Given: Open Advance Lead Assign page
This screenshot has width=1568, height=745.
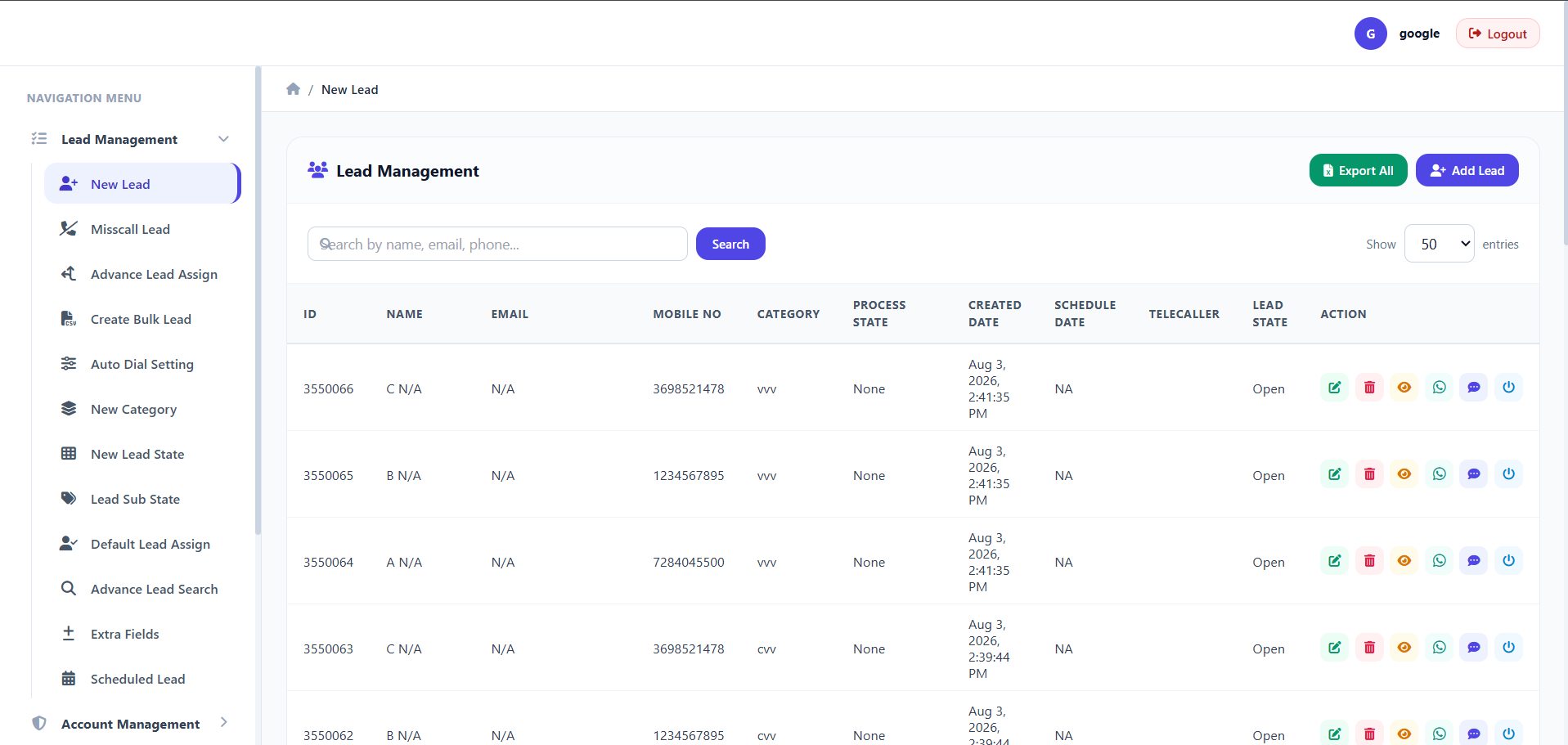Looking at the screenshot, I should [142, 274].
